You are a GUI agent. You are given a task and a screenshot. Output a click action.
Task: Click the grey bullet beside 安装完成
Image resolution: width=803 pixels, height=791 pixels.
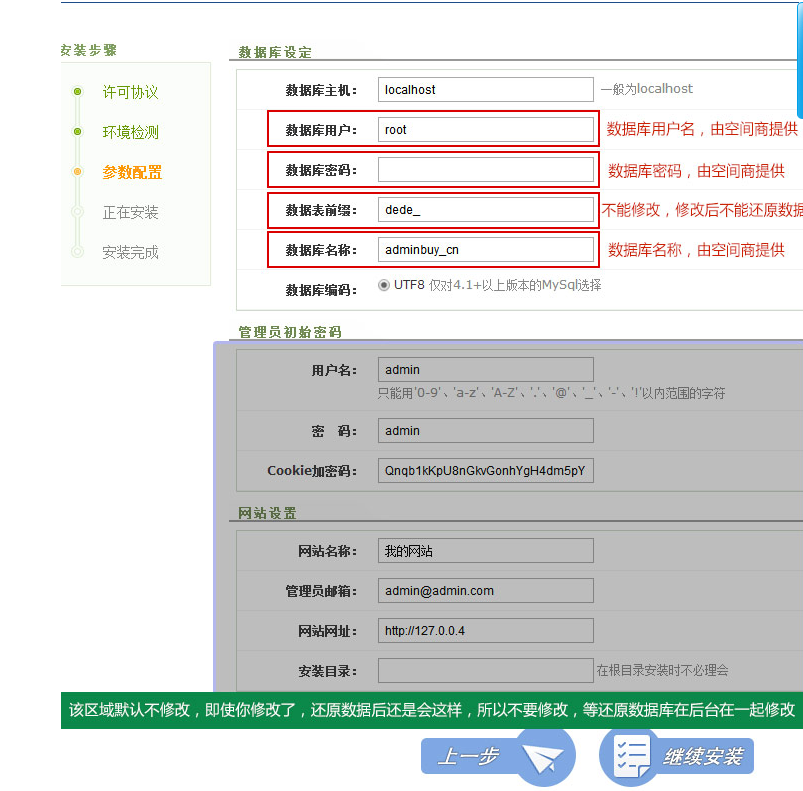click(x=77, y=251)
